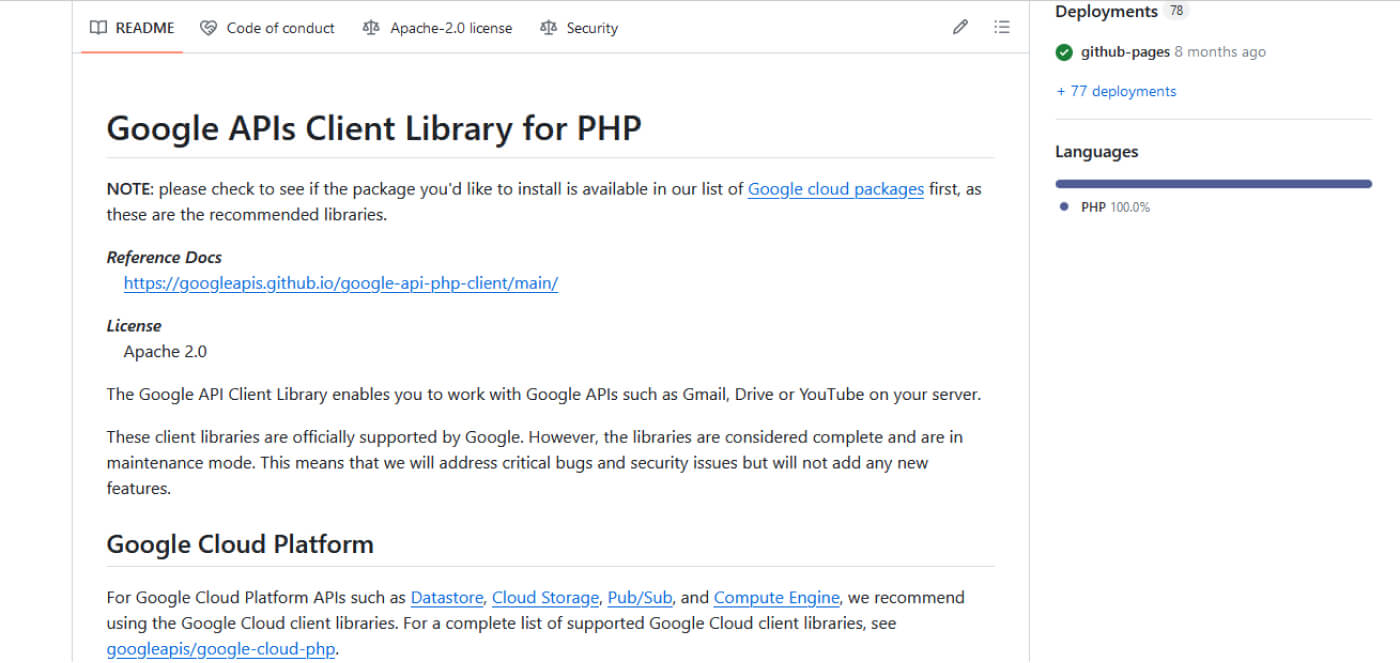1400x663 pixels.
Task: Open googleapis/google-cloud-php link
Action: 221,650
